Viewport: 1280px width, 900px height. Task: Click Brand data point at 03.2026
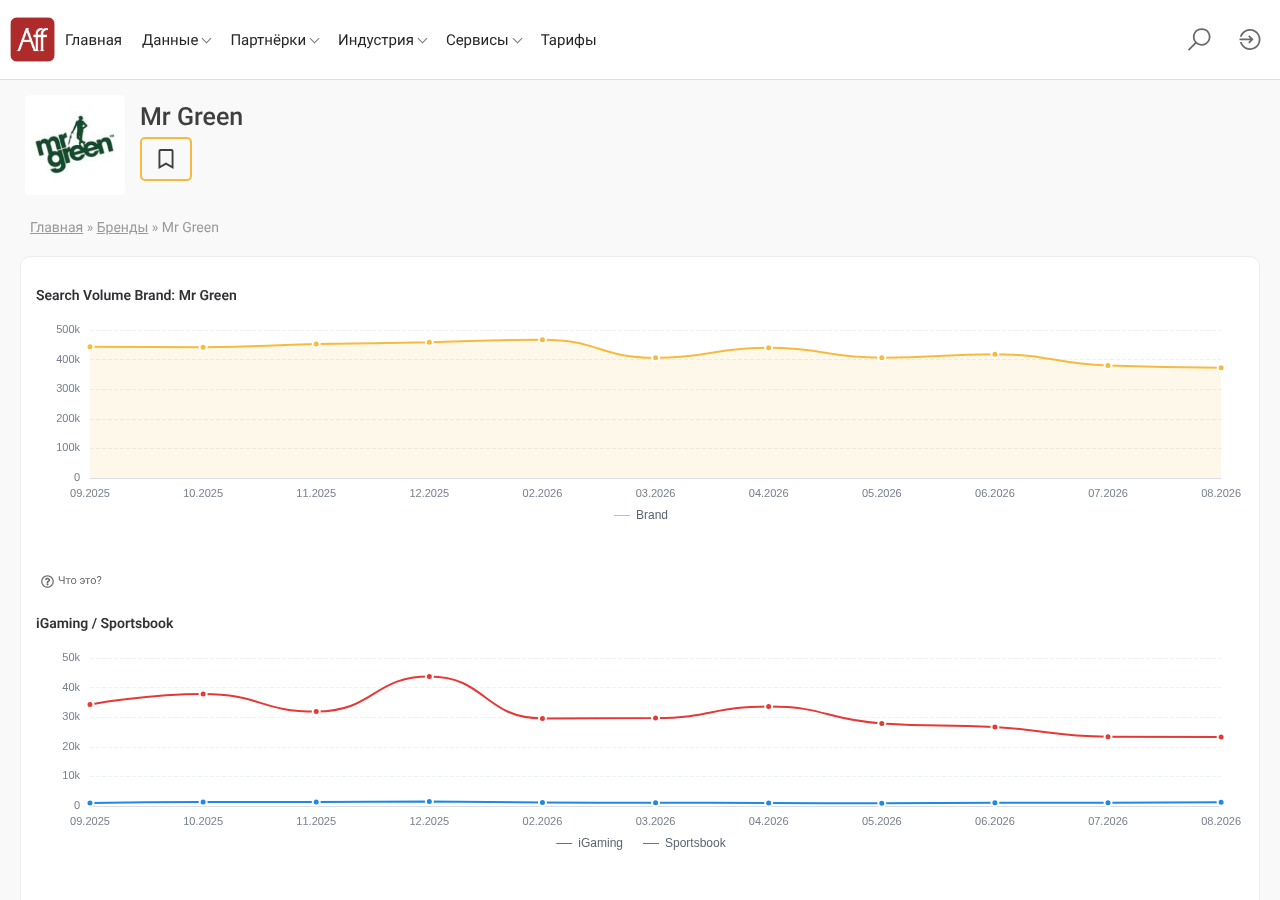[656, 357]
